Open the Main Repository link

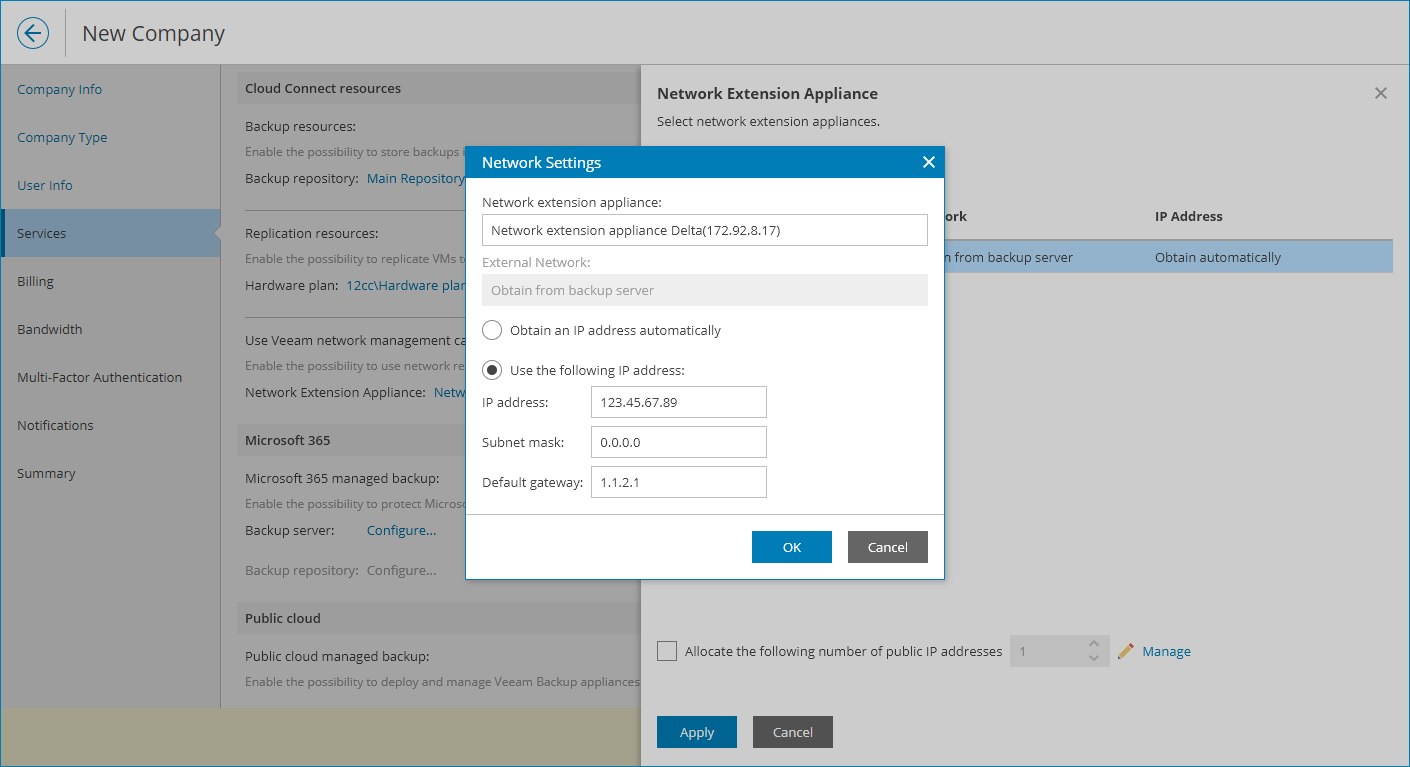pyautogui.click(x=415, y=178)
